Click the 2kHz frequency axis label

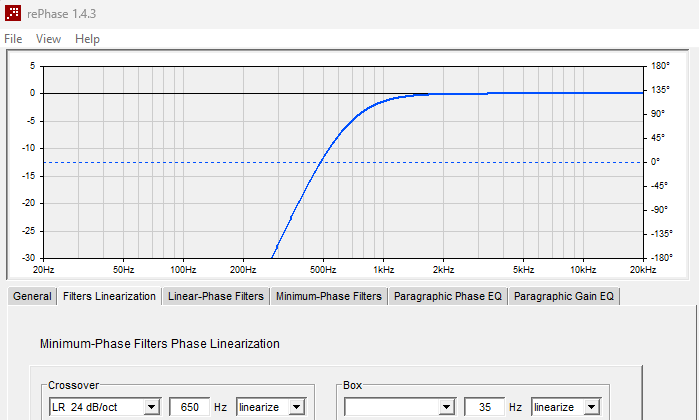pos(444,270)
